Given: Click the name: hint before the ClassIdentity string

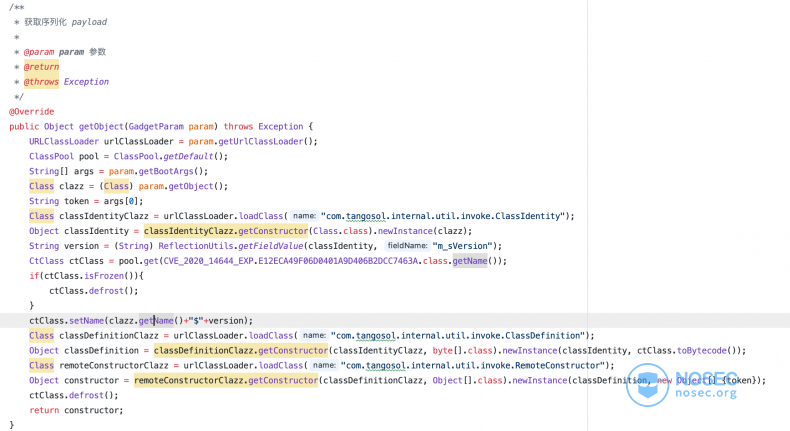Looking at the screenshot, I should [304, 216].
